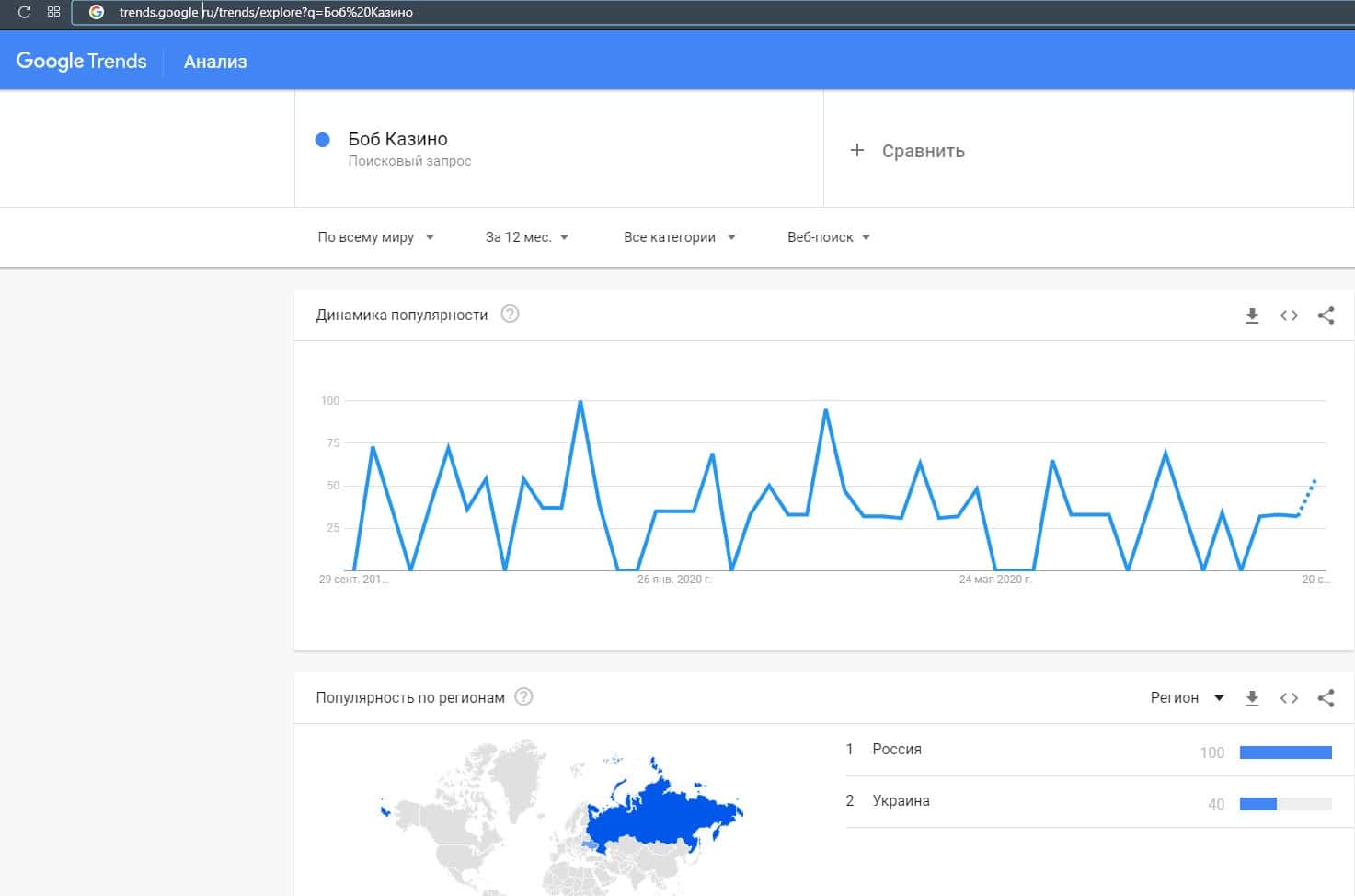Select the Россия row in region list
Image resolution: width=1355 pixels, height=896 pixels.
897,750
